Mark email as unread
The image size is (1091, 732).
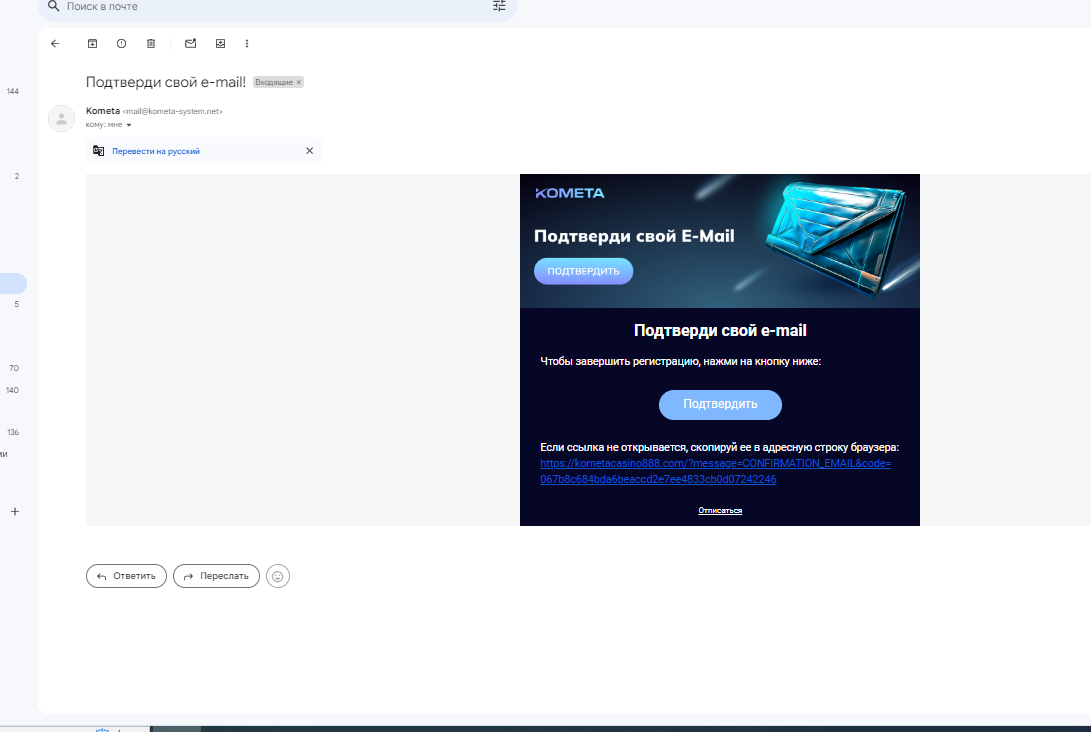190,44
